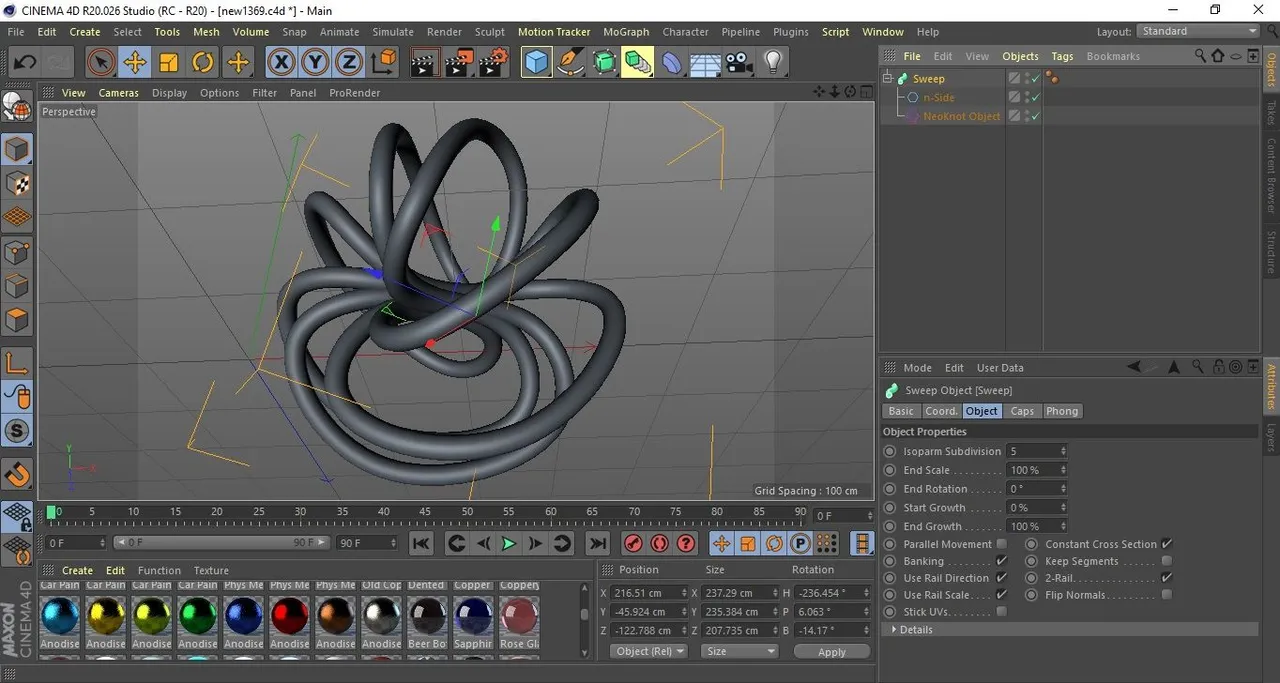Open the MoGraph menu
Image resolution: width=1280 pixels, height=683 pixels.
pyautogui.click(x=626, y=32)
